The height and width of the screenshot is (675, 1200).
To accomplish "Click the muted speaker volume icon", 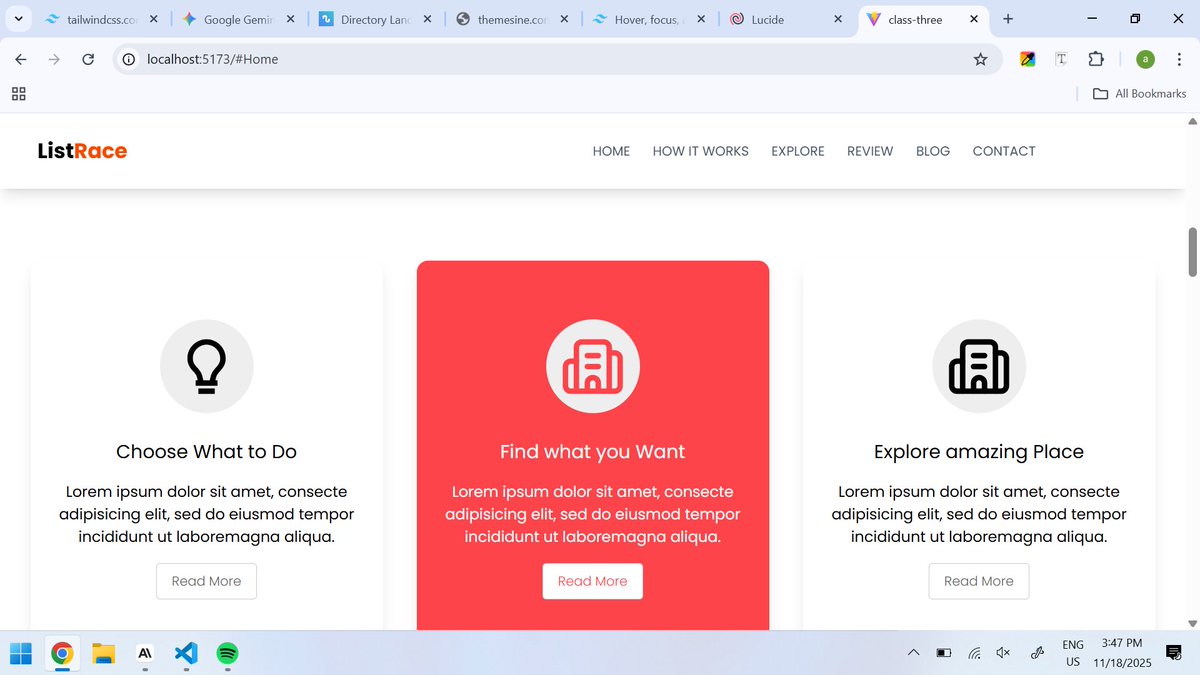I will (x=1004, y=653).
